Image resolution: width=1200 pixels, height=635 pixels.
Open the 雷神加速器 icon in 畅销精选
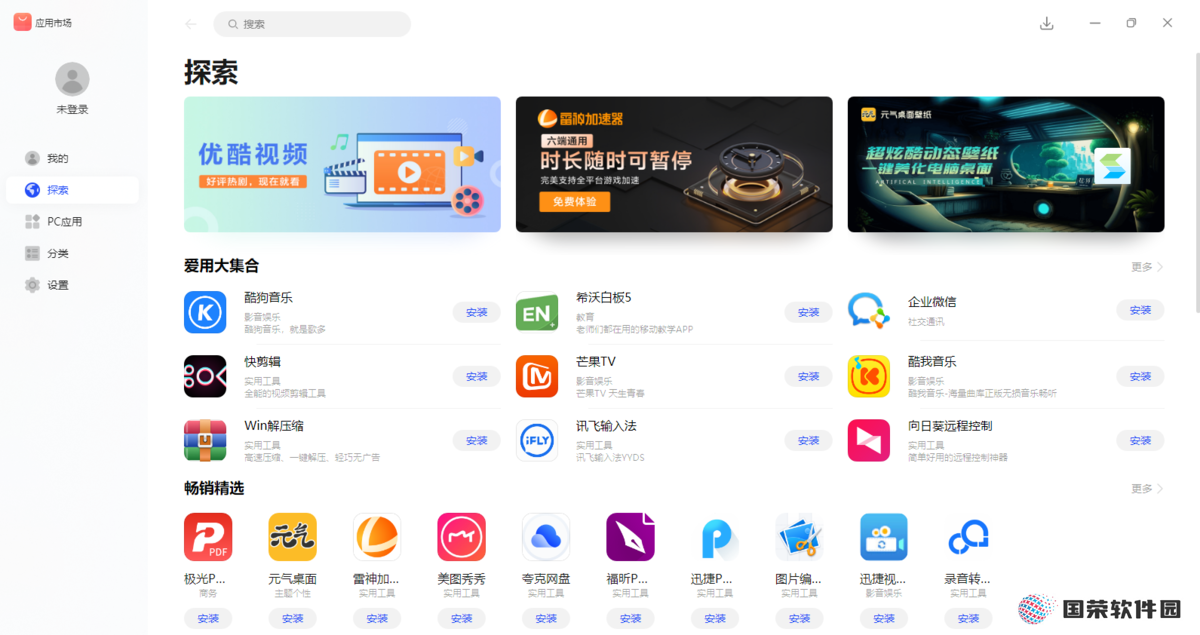tap(377, 537)
